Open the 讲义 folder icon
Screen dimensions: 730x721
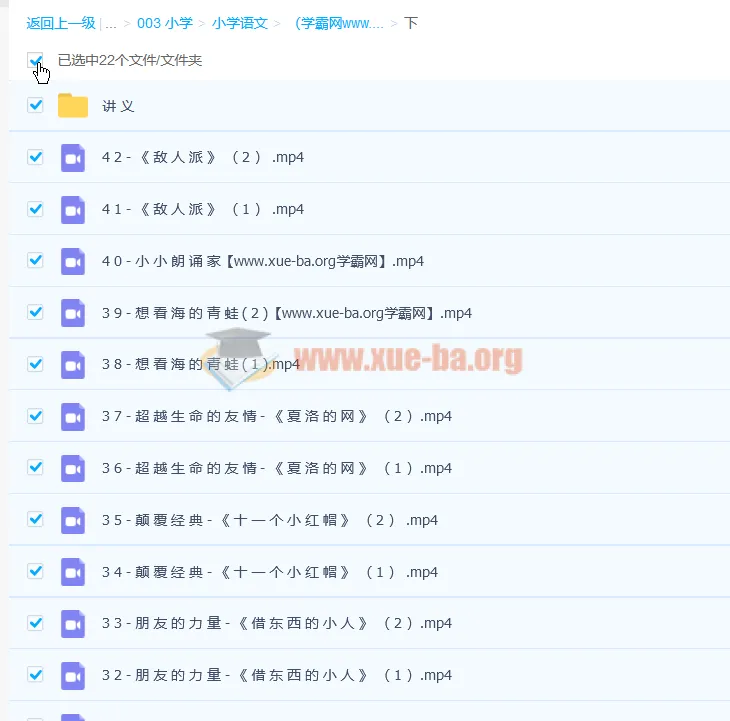[73, 106]
